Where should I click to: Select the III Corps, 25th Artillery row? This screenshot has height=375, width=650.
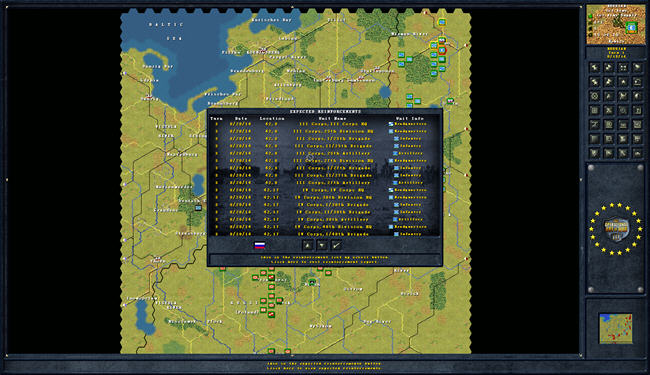(325, 153)
